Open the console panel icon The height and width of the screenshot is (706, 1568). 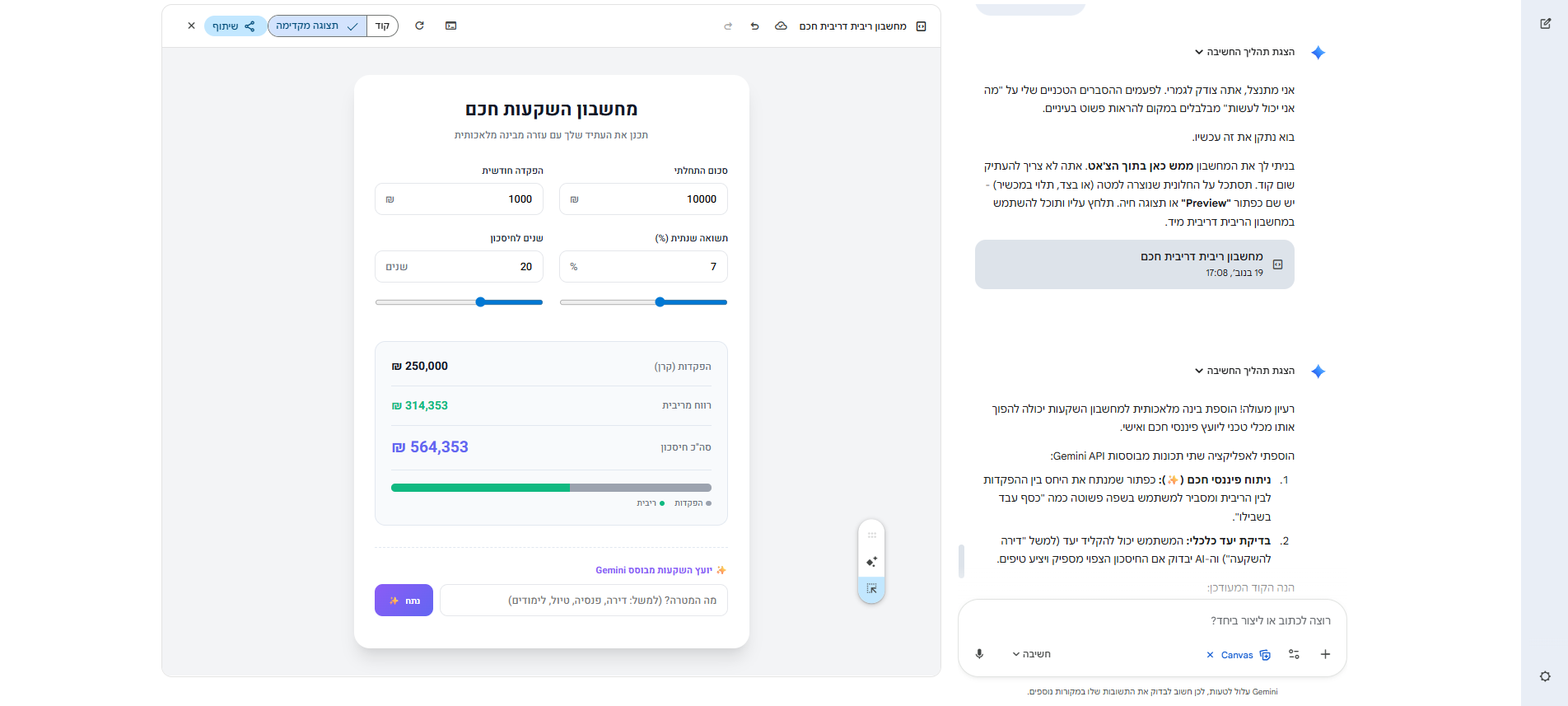(450, 26)
